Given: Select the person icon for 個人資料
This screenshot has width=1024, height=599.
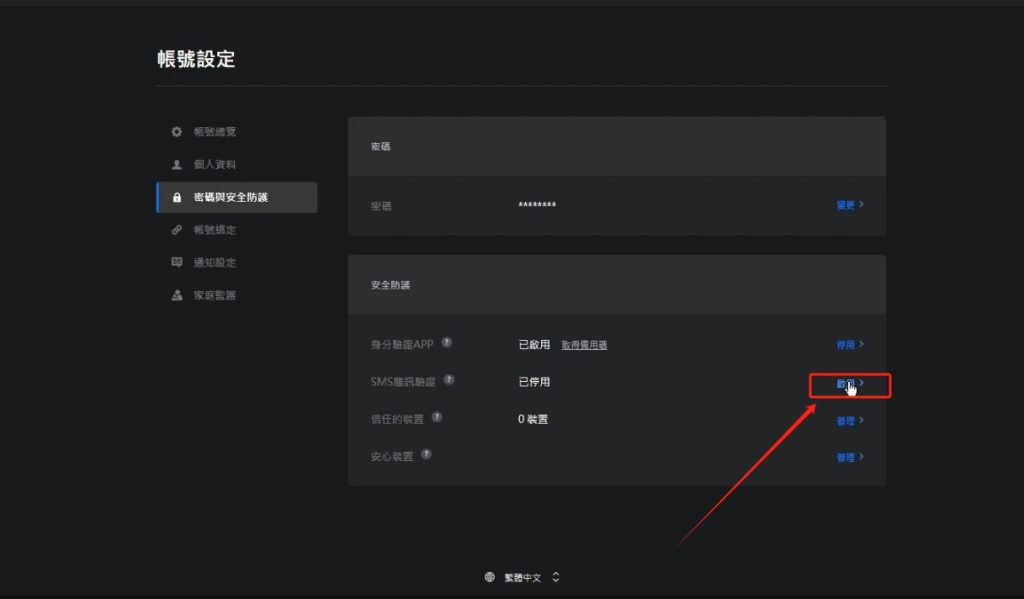Looking at the screenshot, I should 176,165.
